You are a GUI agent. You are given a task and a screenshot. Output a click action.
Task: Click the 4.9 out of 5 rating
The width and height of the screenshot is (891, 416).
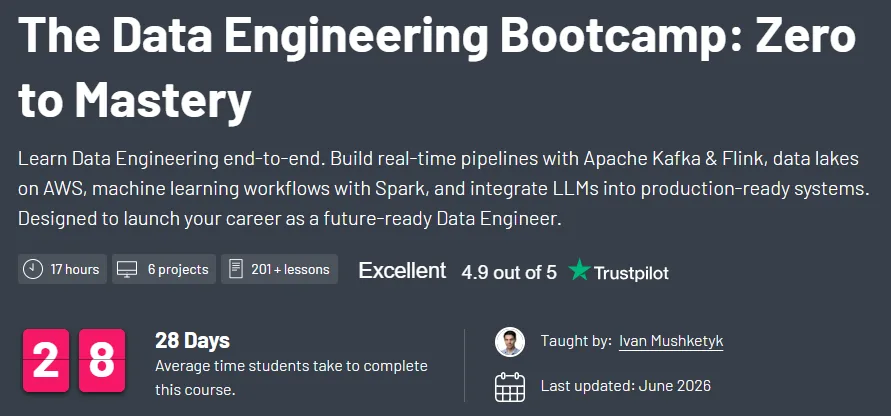pyautogui.click(x=509, y=272)
